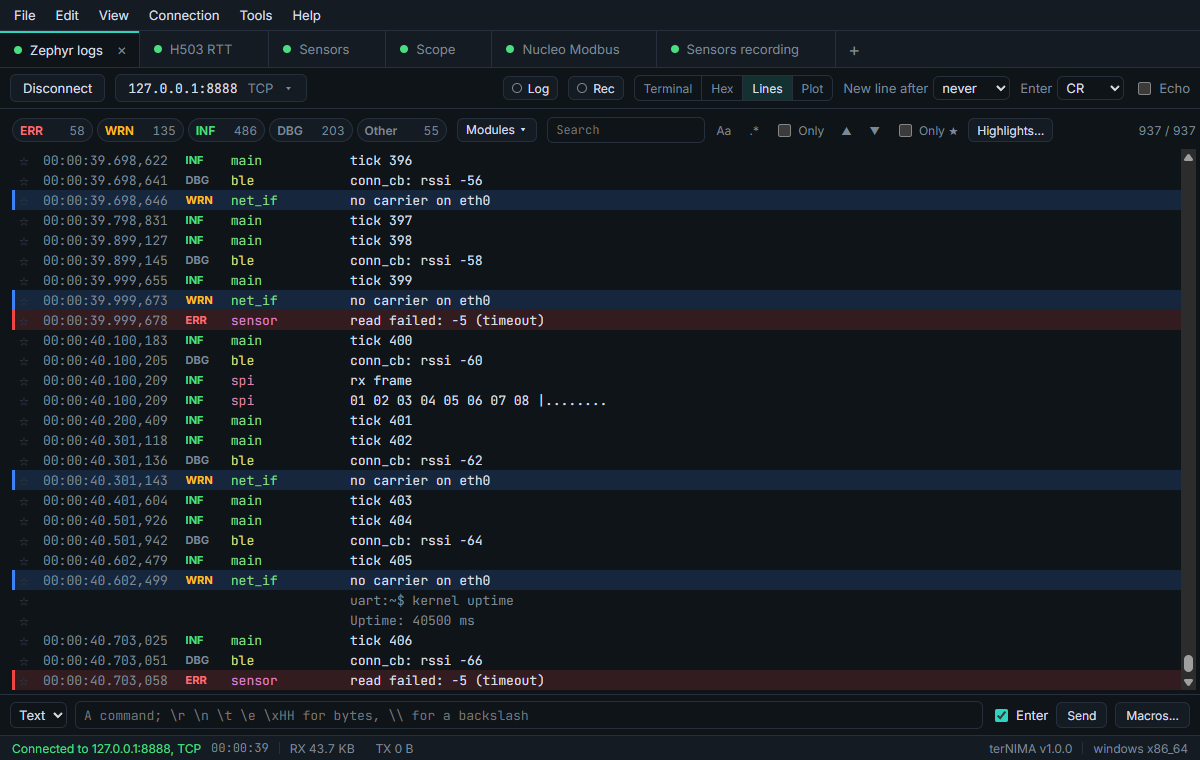Star the 'tick 403' log line
Viewport: 1200px width, 760px height.
click(x=24, y=501)
